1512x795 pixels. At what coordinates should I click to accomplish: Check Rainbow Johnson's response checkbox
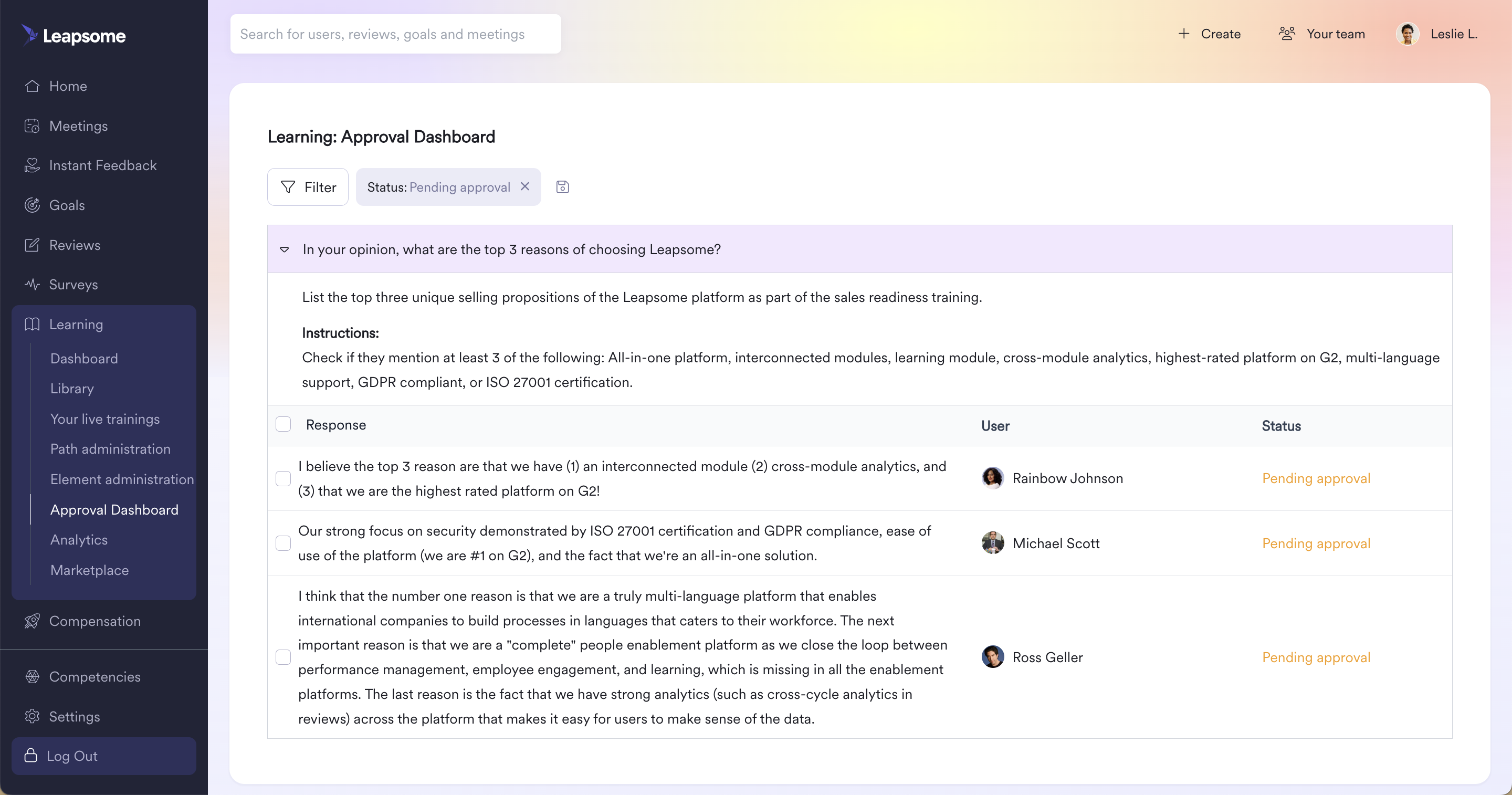[x=283, y=478]
